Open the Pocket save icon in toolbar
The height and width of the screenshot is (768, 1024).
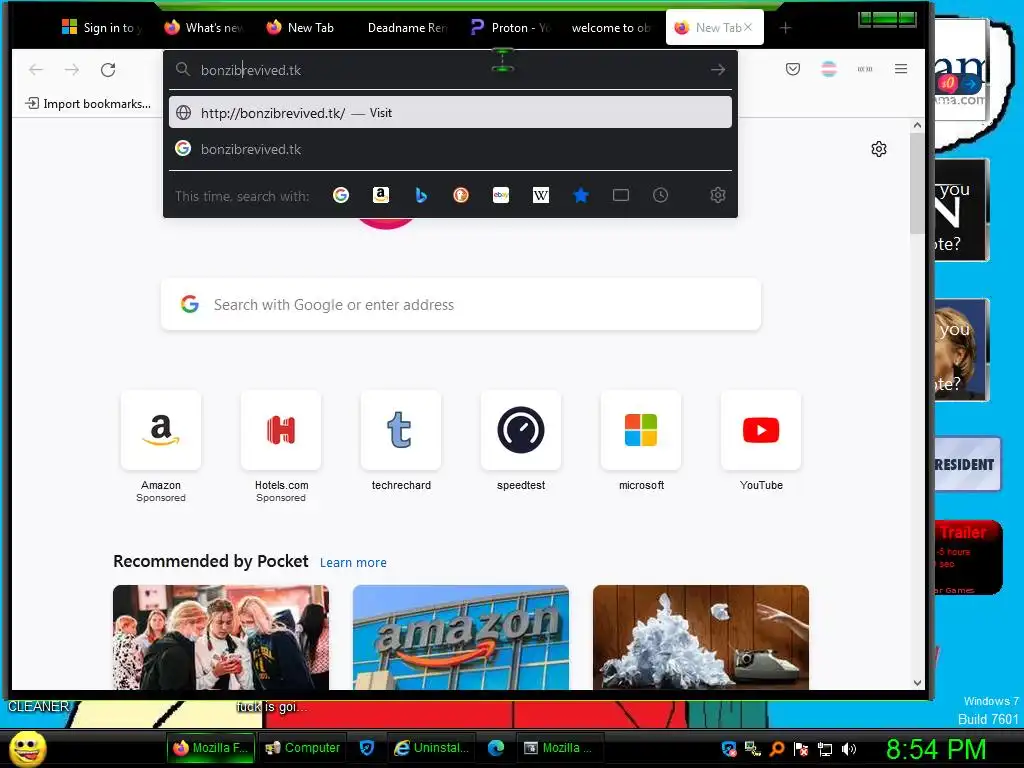coord(793,69)
